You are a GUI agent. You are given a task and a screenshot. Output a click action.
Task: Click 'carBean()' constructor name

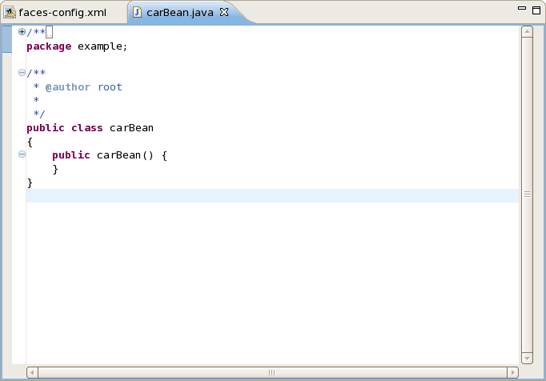[125, 155]
